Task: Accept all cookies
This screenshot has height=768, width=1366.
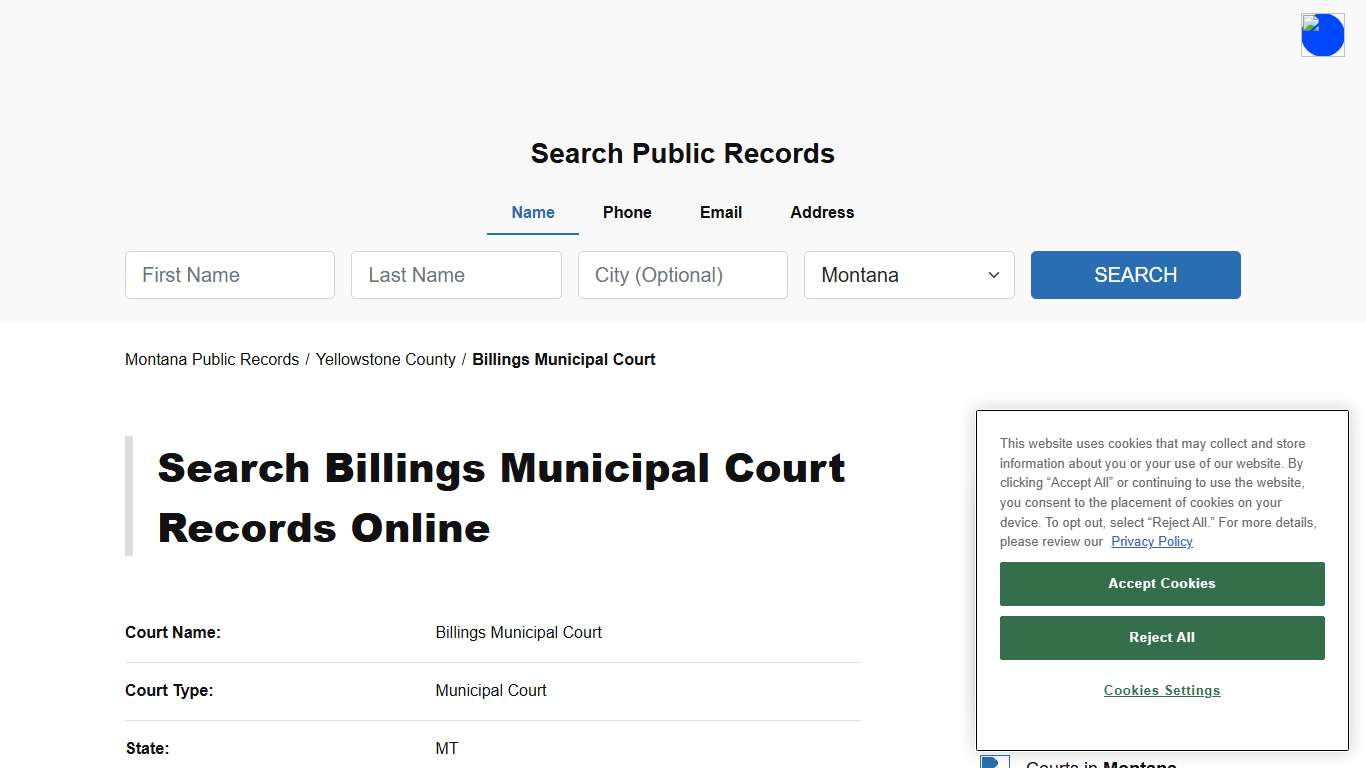Action: 1161,583
